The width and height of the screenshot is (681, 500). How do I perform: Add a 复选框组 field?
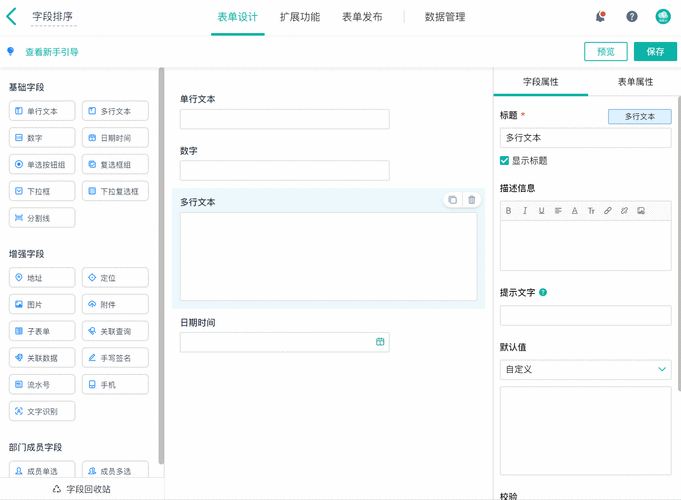115,164
